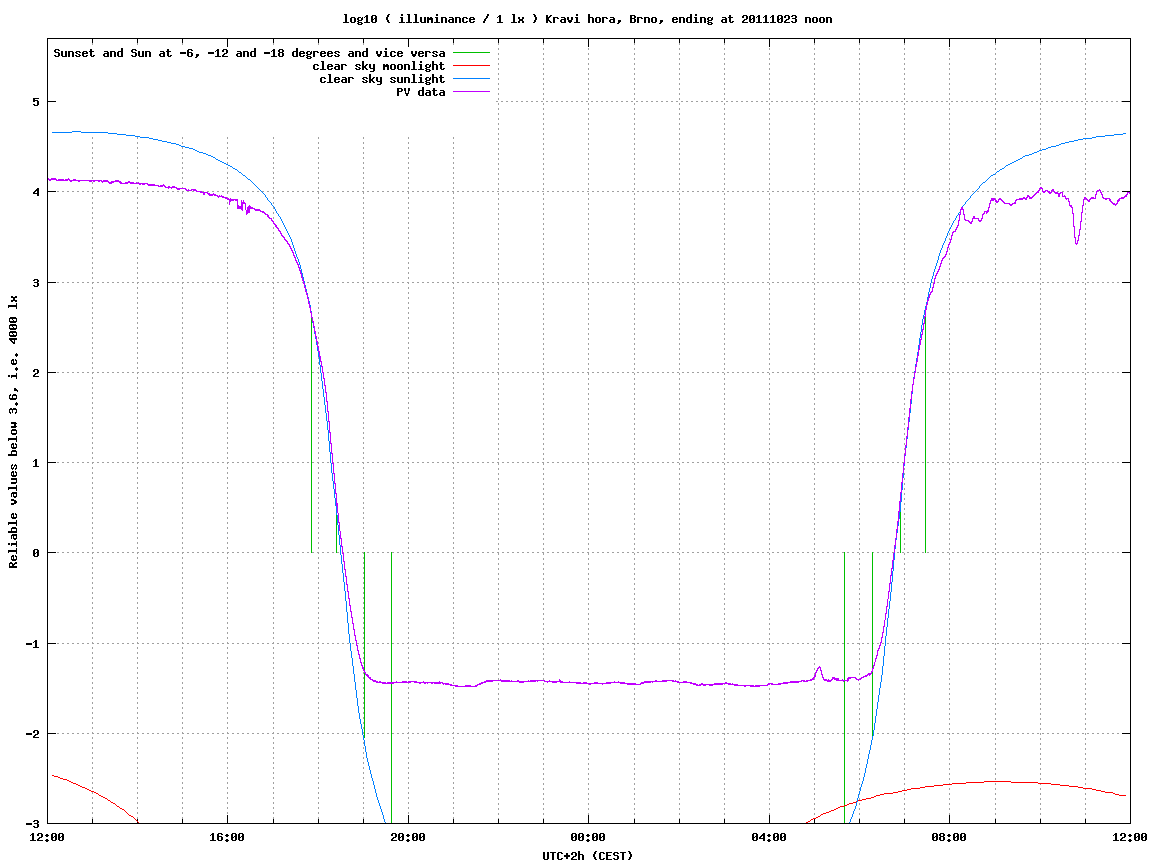Click the x-axis tick label 04:00
This screenshot has height=863, width=1151.
tap(769, 837)
